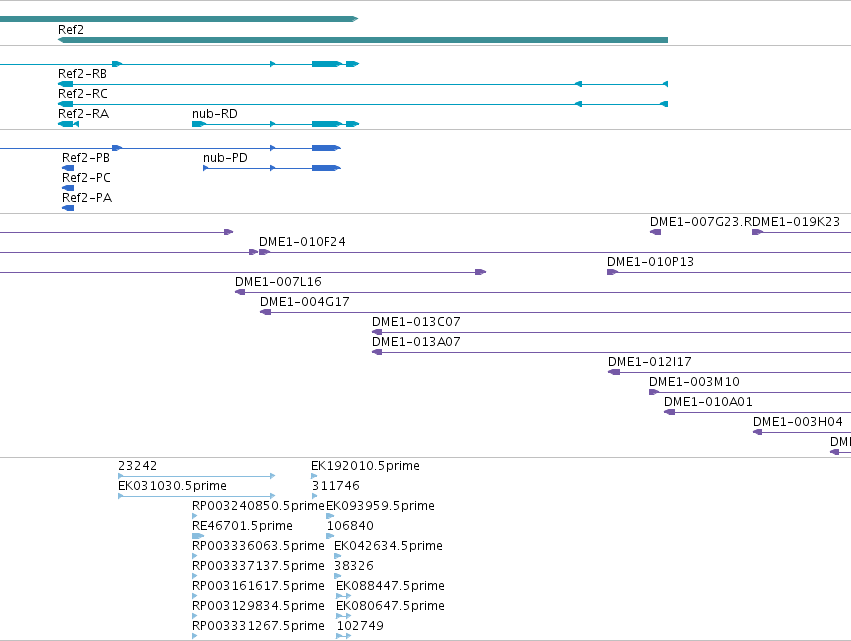Click the nub-RD transcript label
This screenshot has width=851, height=641.
click(215, 114)
